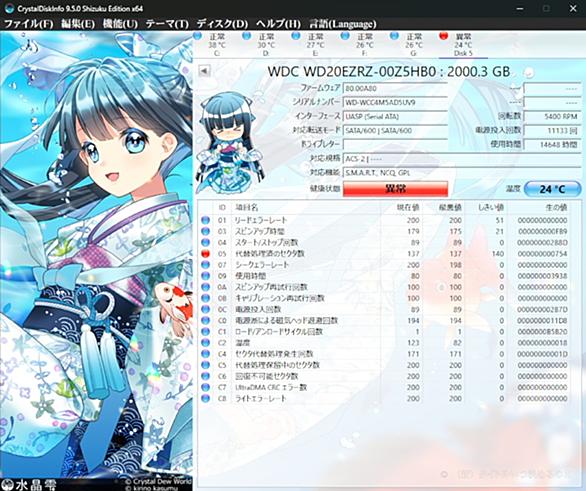
Task: Click status icon for C7 UltraDMA CRC エラー数
Action: 205,387
